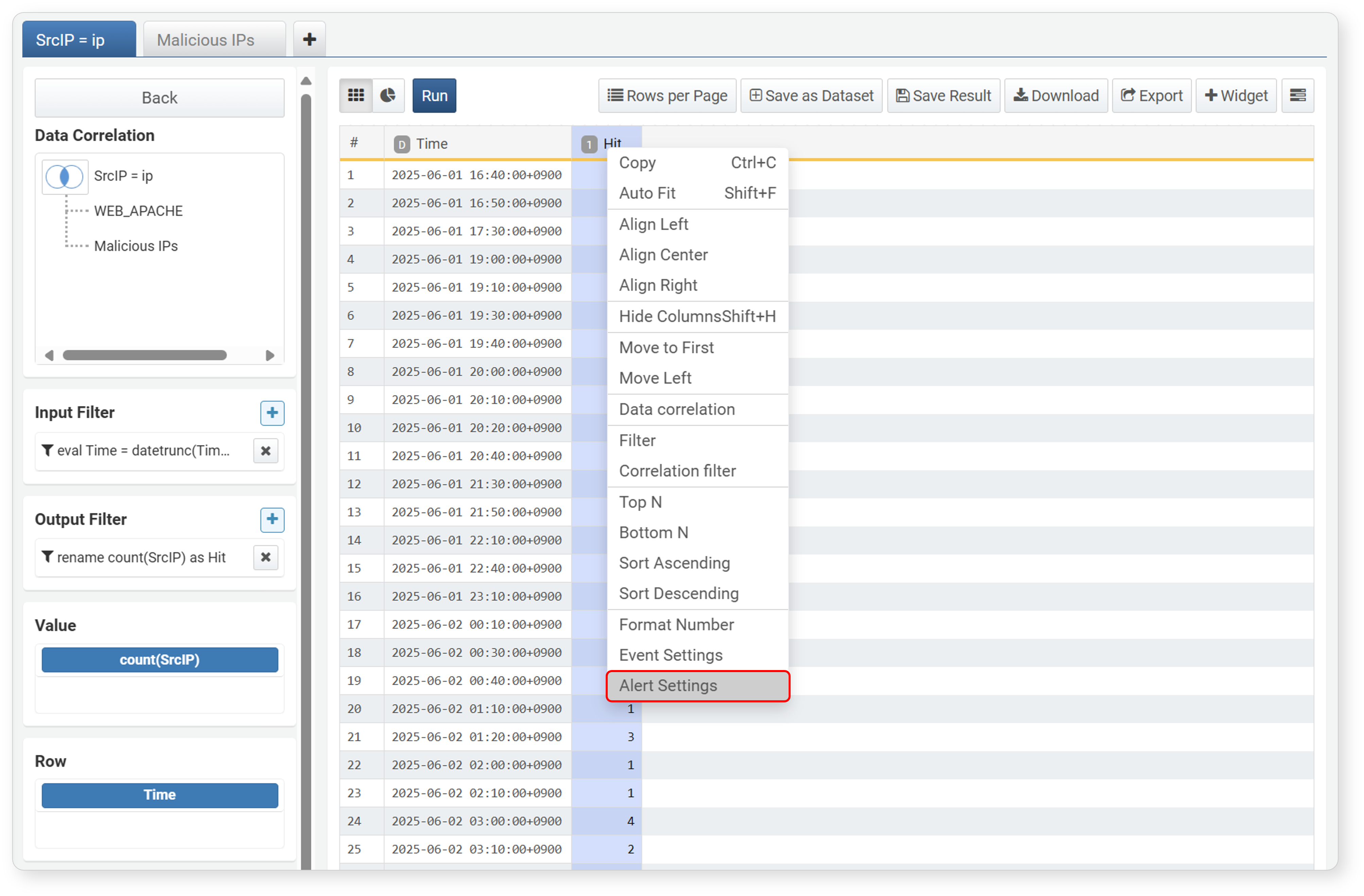Select cell 2025-06-02 03:00:00+0900
The height and width of the screenshot is (896, 1364).
(x=477, y=821)
